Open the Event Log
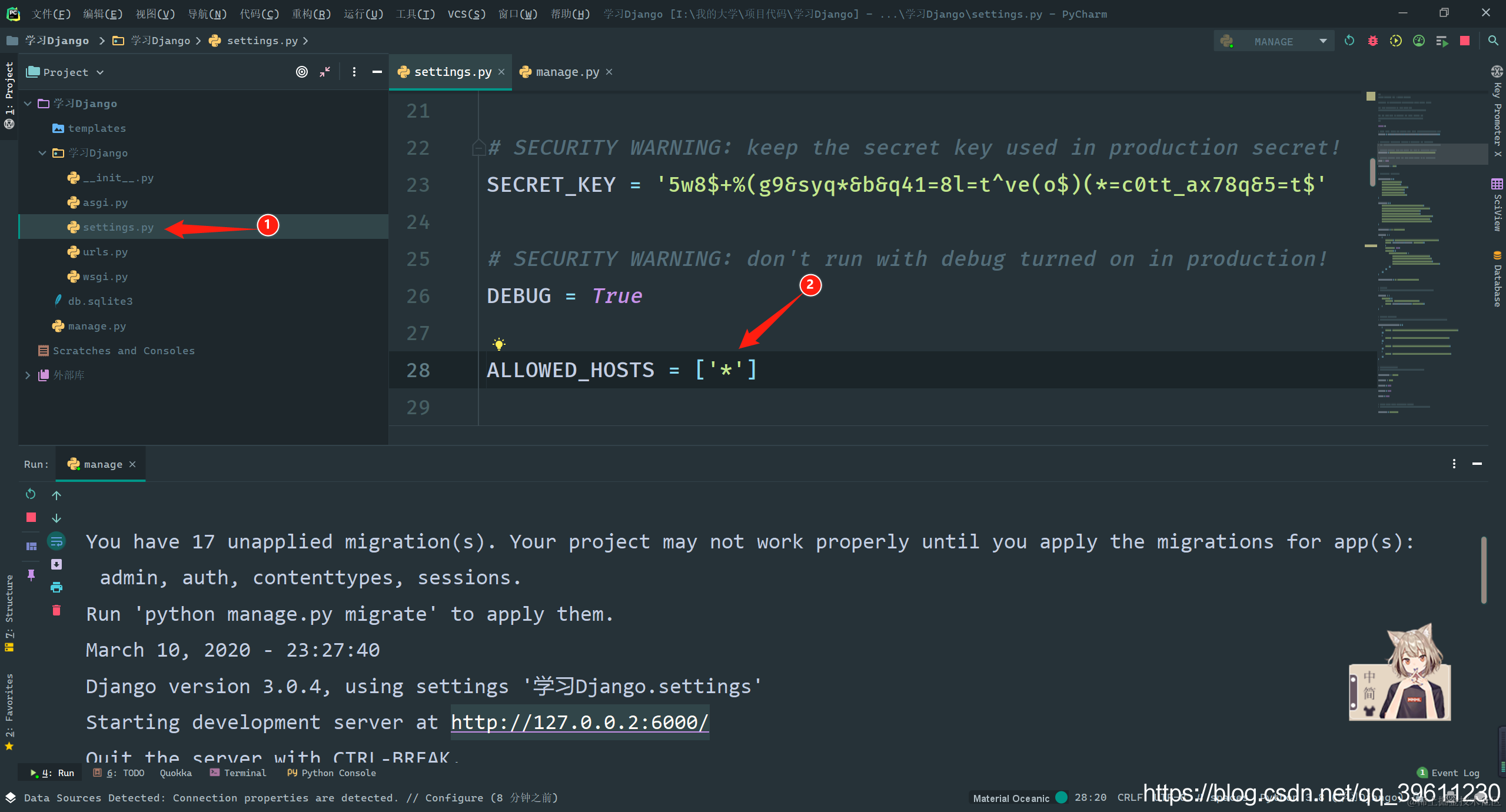This screenshot has height=812, width=1506. pyautogui.click(x=1448, y=773)
